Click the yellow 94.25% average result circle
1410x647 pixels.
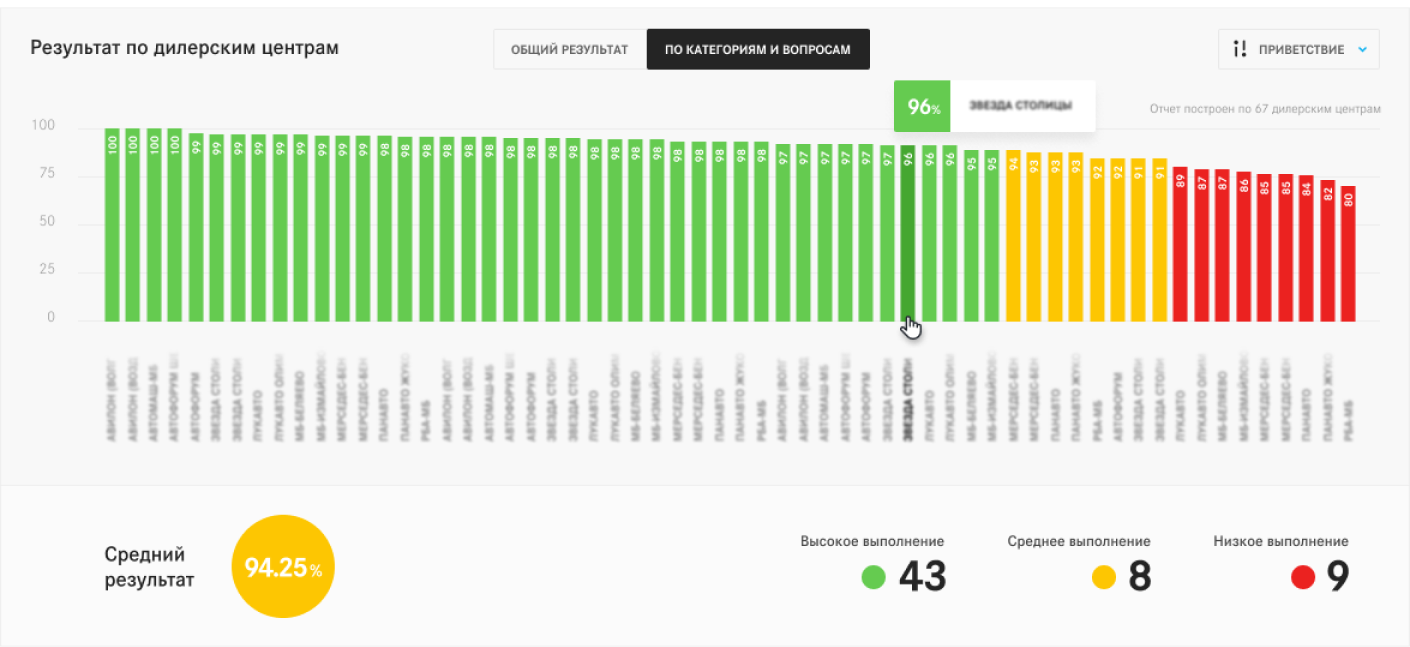[x=283, y=568]
